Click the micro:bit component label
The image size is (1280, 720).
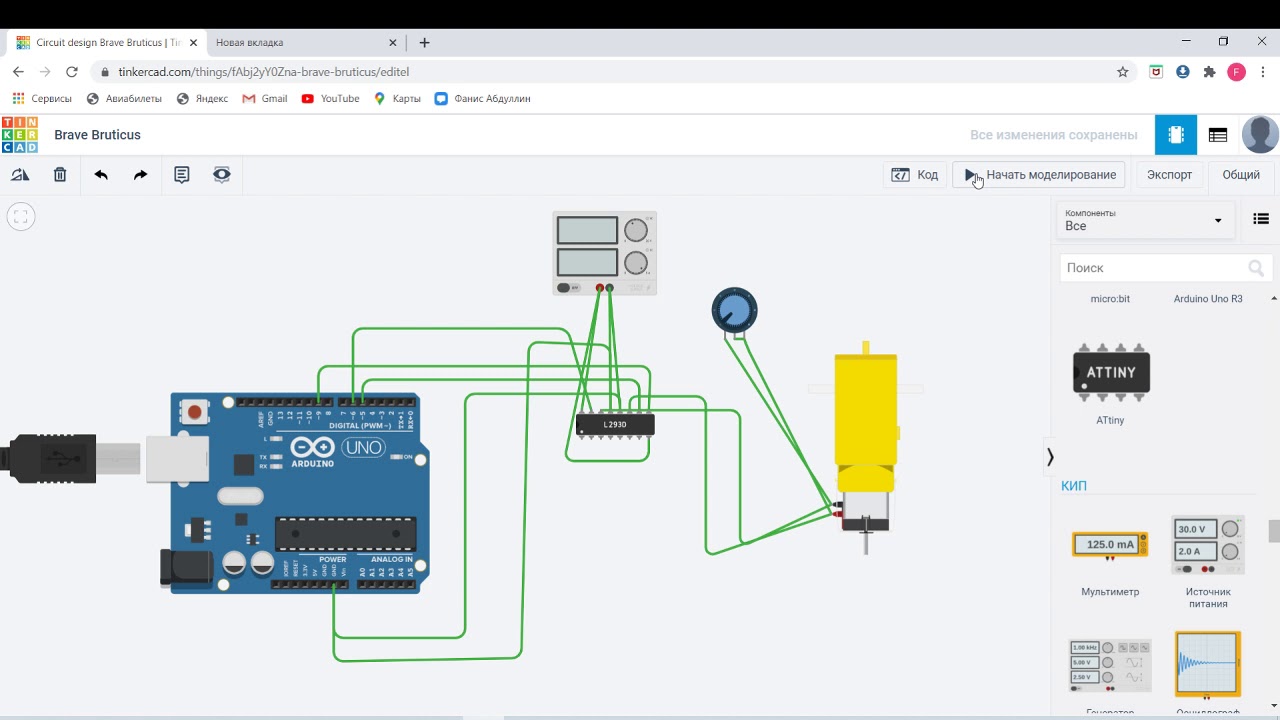point(1110,299)
